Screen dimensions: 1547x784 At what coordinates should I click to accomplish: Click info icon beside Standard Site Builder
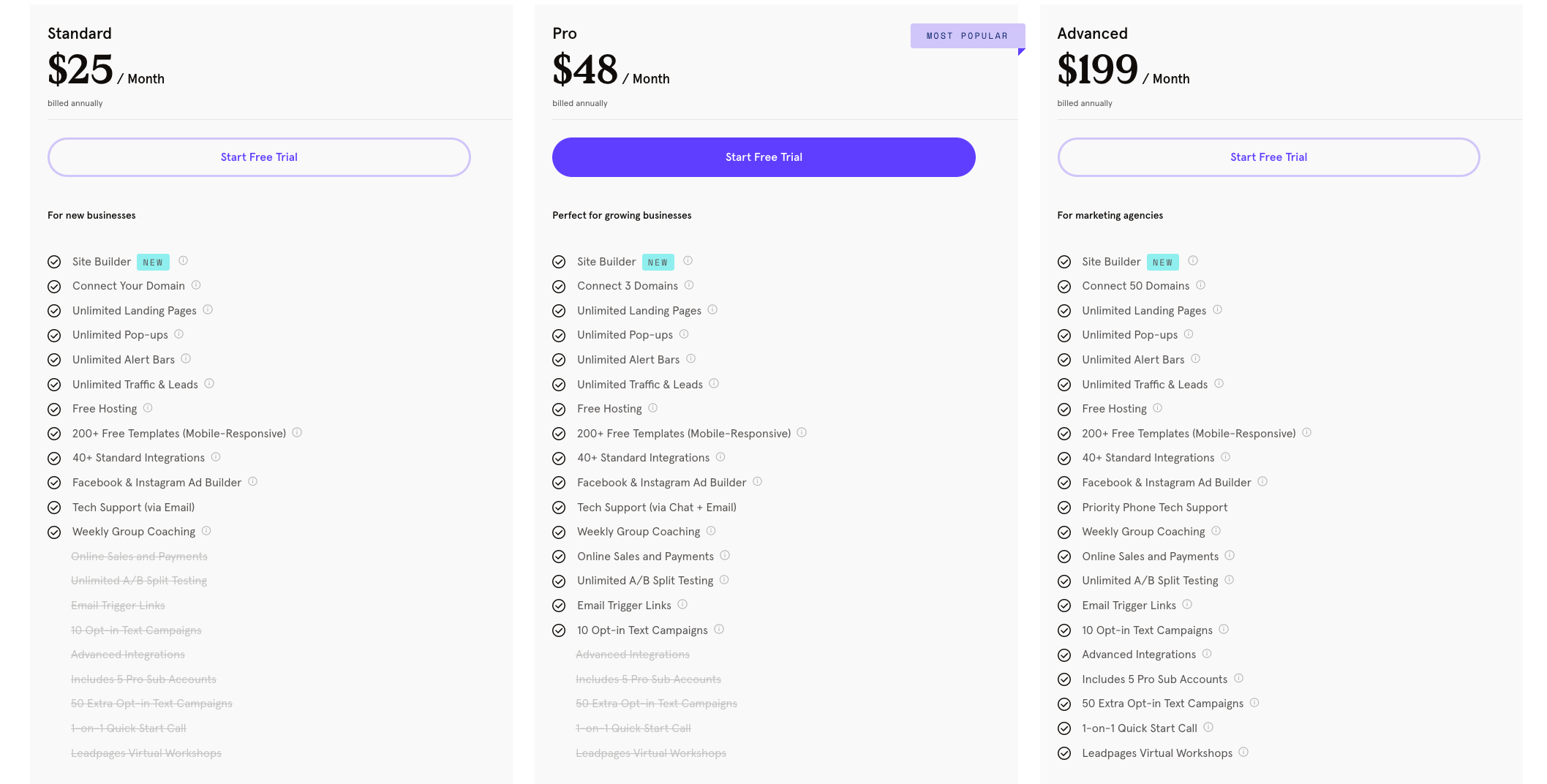(184, 260)
